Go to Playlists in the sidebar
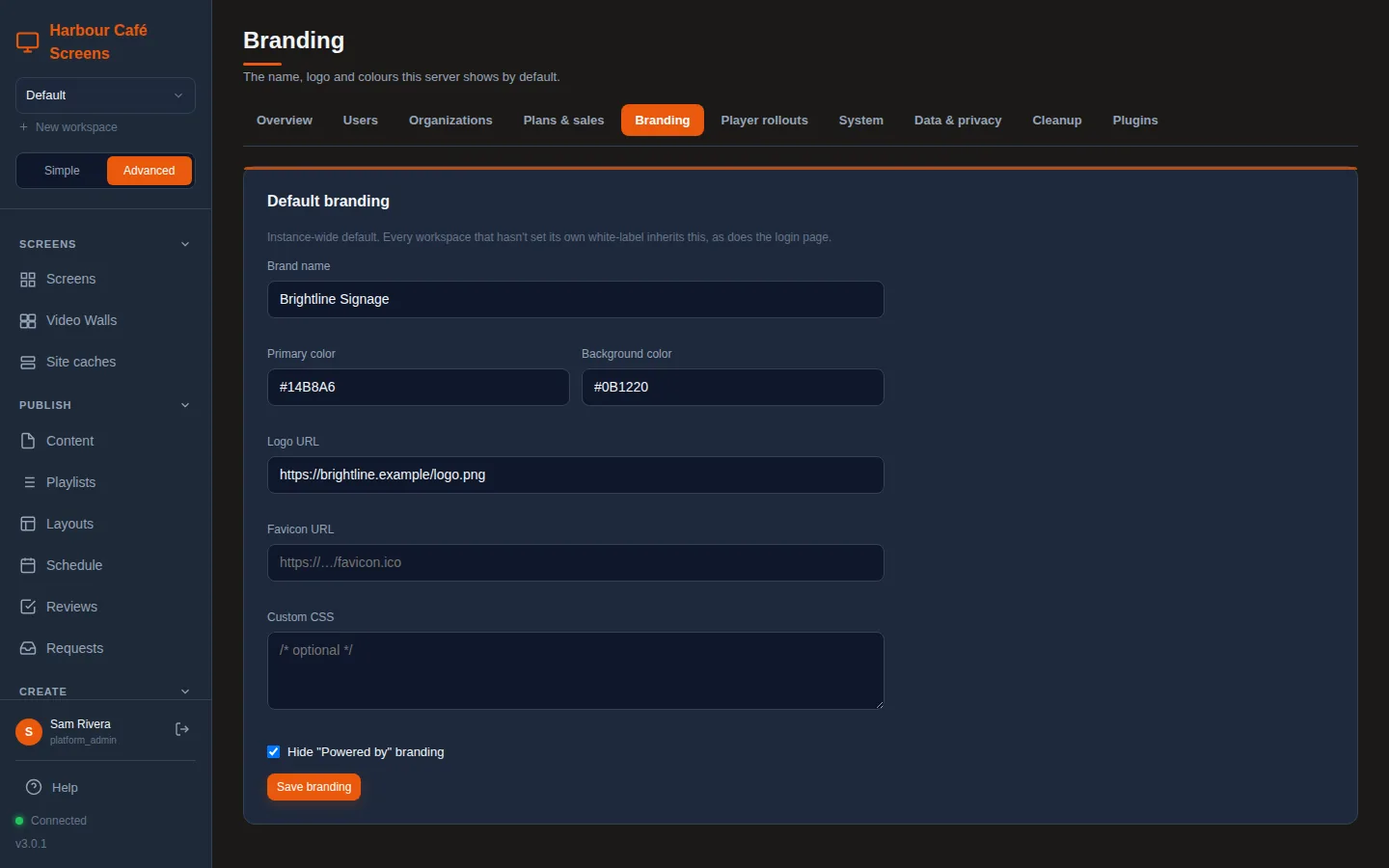 tap(105, 482)
